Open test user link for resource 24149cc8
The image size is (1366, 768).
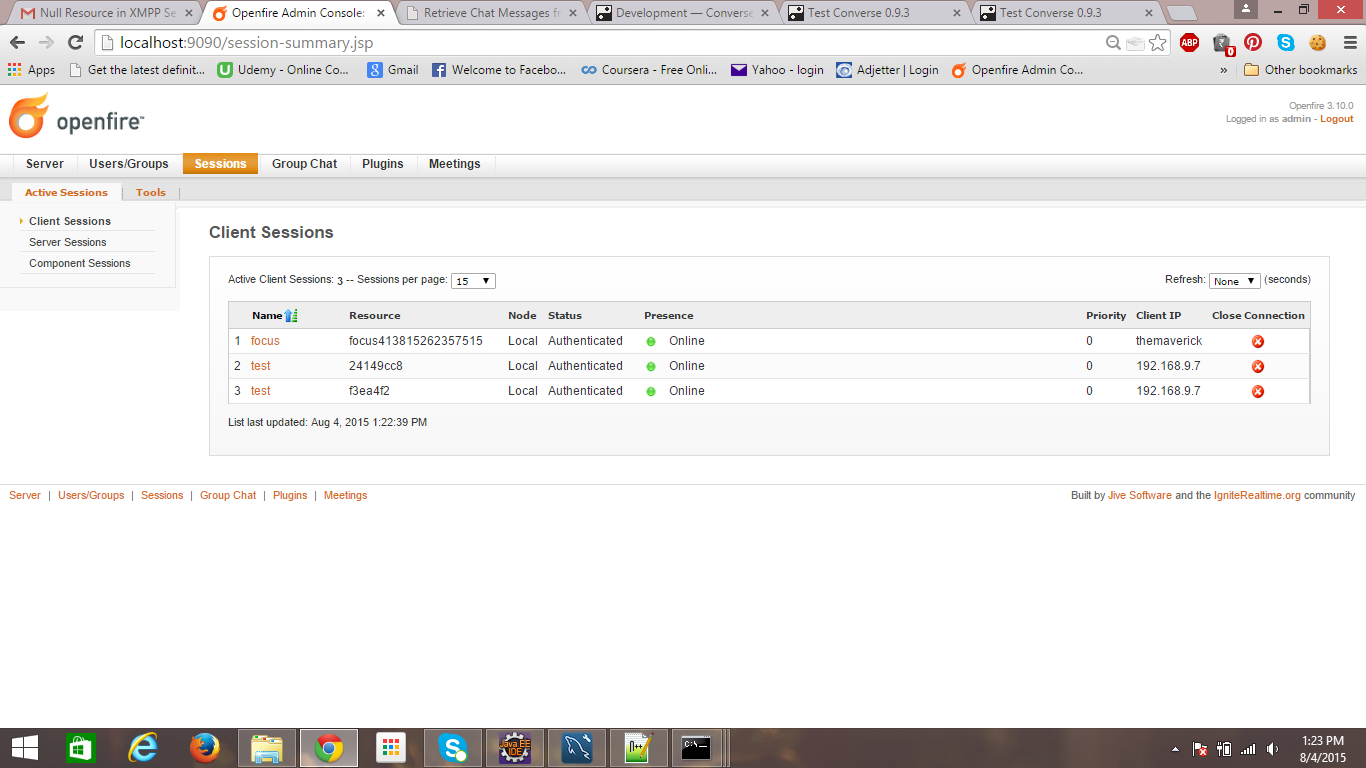click(x=261, y=366)
